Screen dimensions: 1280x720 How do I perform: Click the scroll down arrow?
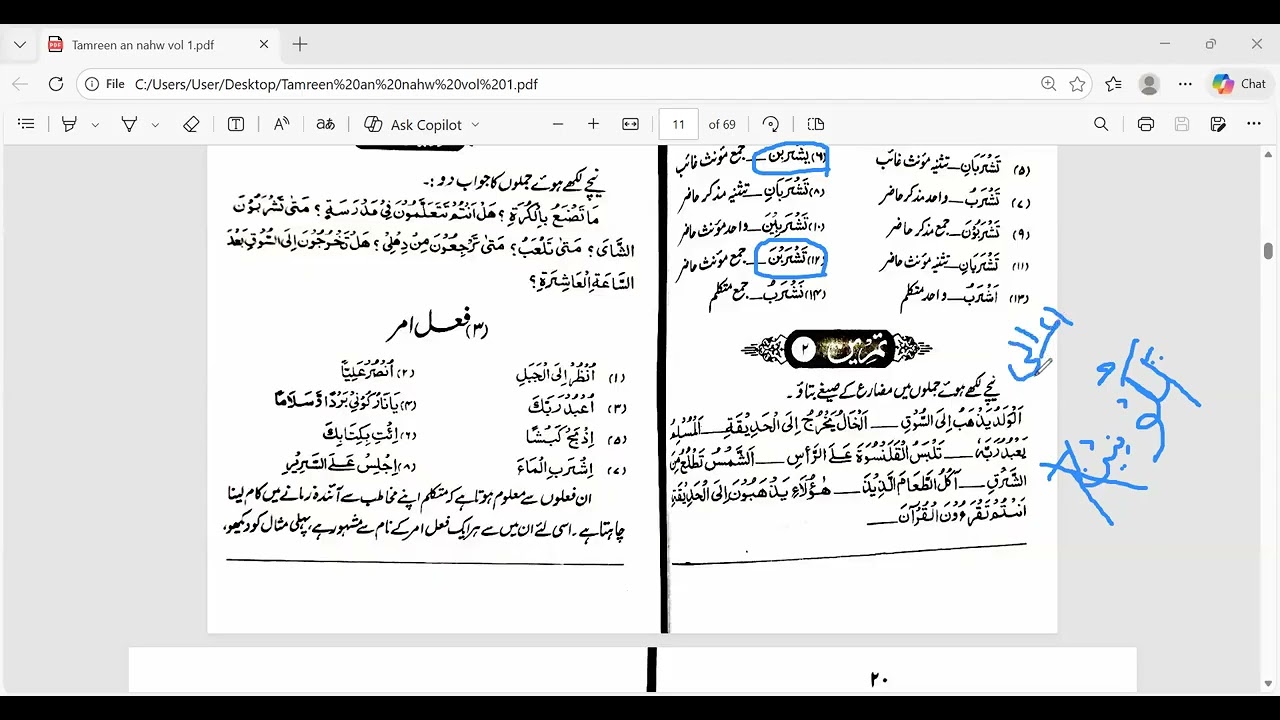1269,684
